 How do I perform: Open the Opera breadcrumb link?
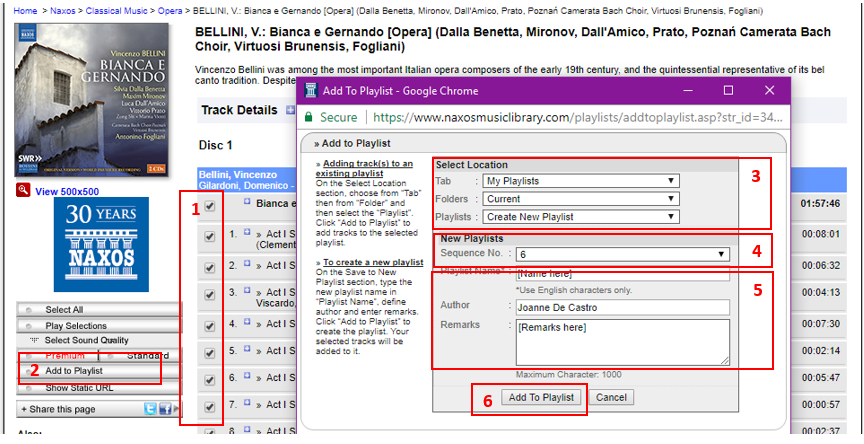[x=170, y=11]
